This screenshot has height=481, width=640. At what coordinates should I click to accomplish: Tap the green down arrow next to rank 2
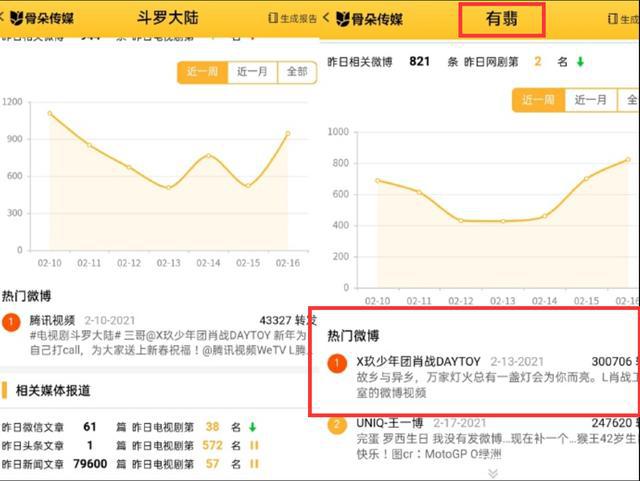(x=580, y=62)
